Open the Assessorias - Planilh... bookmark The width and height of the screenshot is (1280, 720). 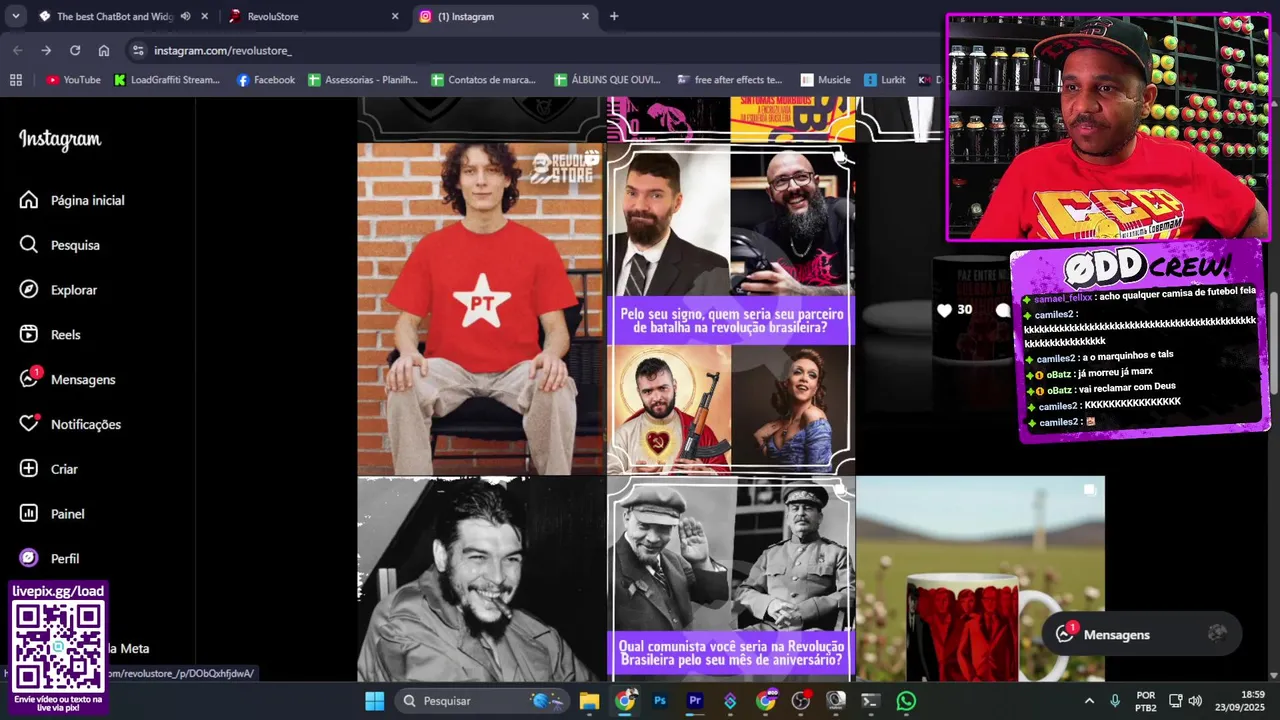click(363, 80)
